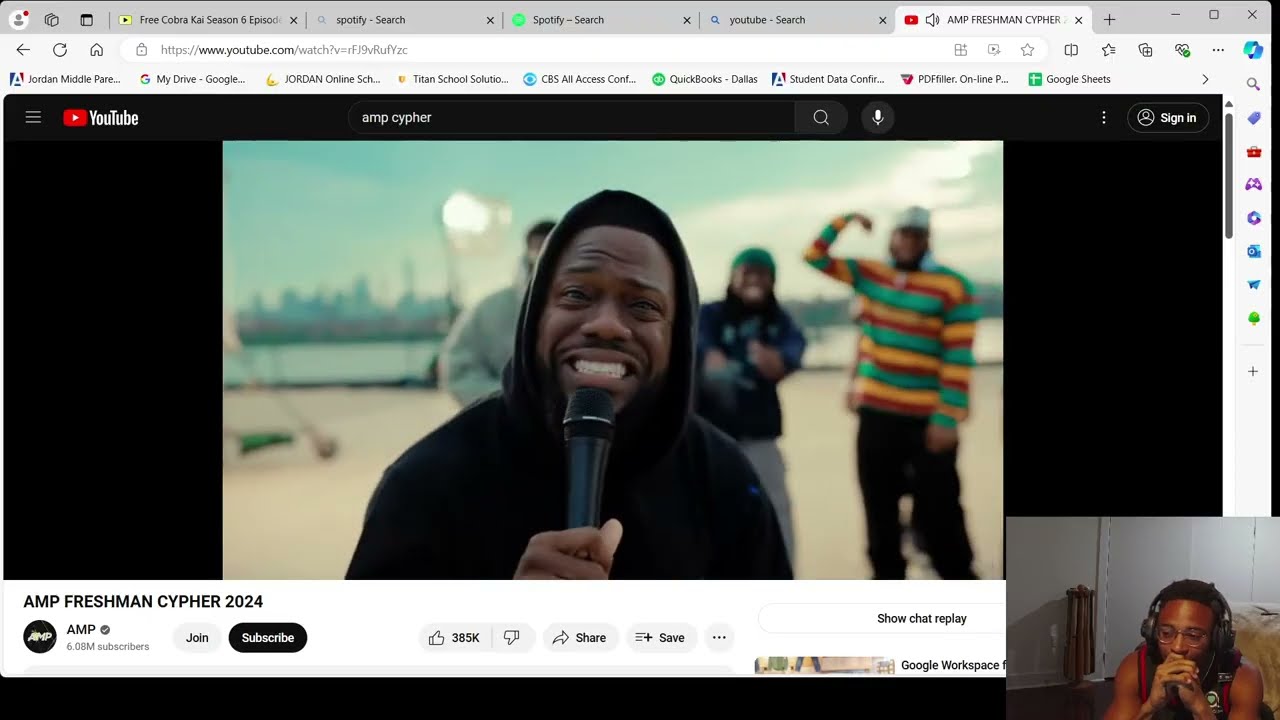Go to the YouTube home logo
This screenshot has height=720, width=1280.
[100, 118]
